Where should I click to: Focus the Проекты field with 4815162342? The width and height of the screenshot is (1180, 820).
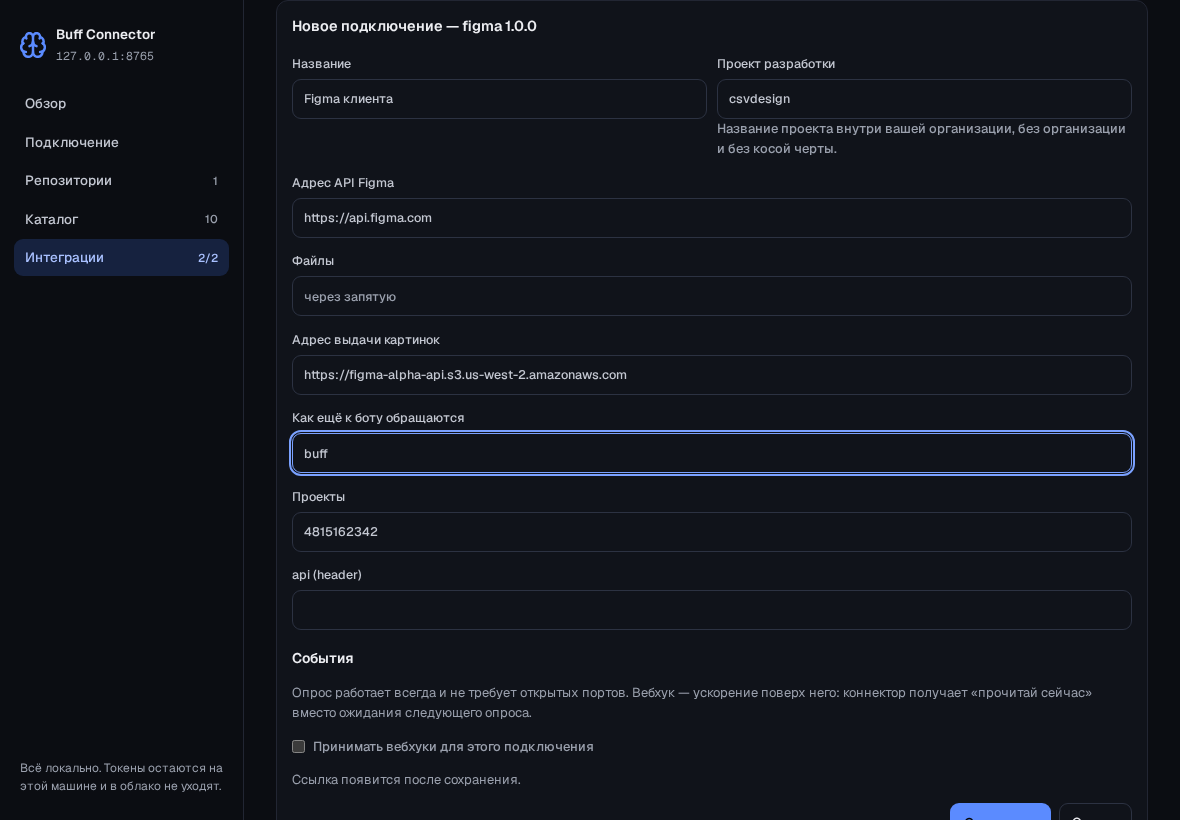click(x=712, y=532)
